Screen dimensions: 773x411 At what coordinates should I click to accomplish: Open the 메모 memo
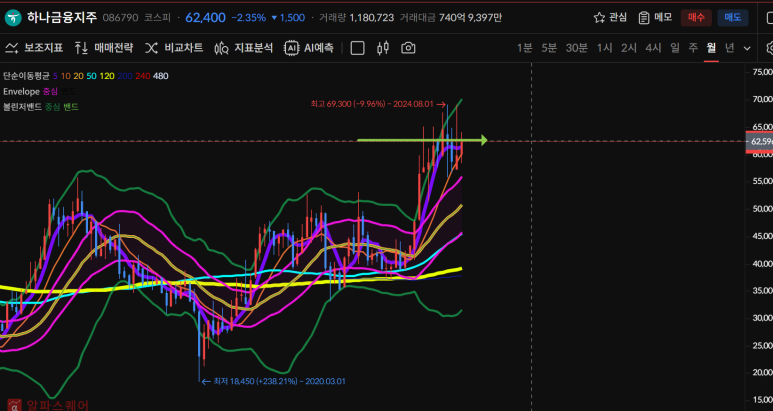point(655,18)
